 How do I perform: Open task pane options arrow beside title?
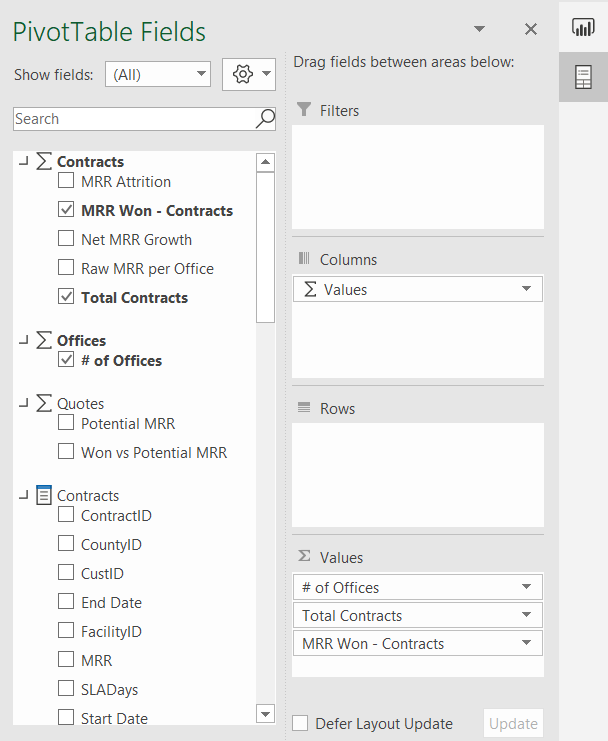coord(480,29)
